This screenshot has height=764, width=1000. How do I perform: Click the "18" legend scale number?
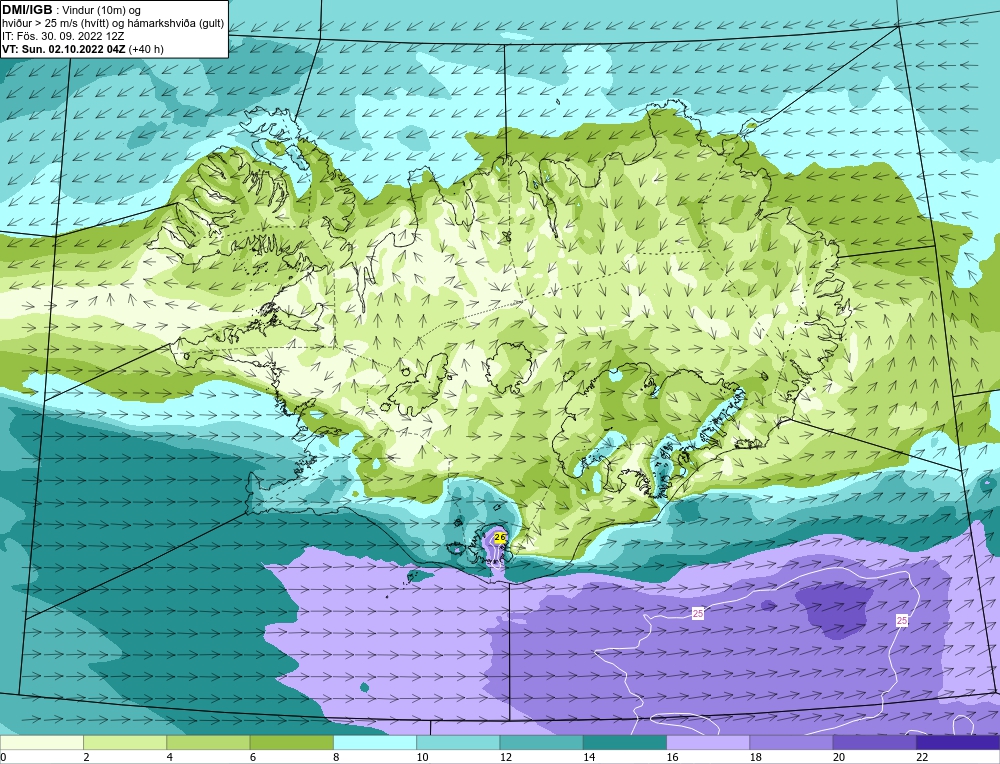point(756,758)
